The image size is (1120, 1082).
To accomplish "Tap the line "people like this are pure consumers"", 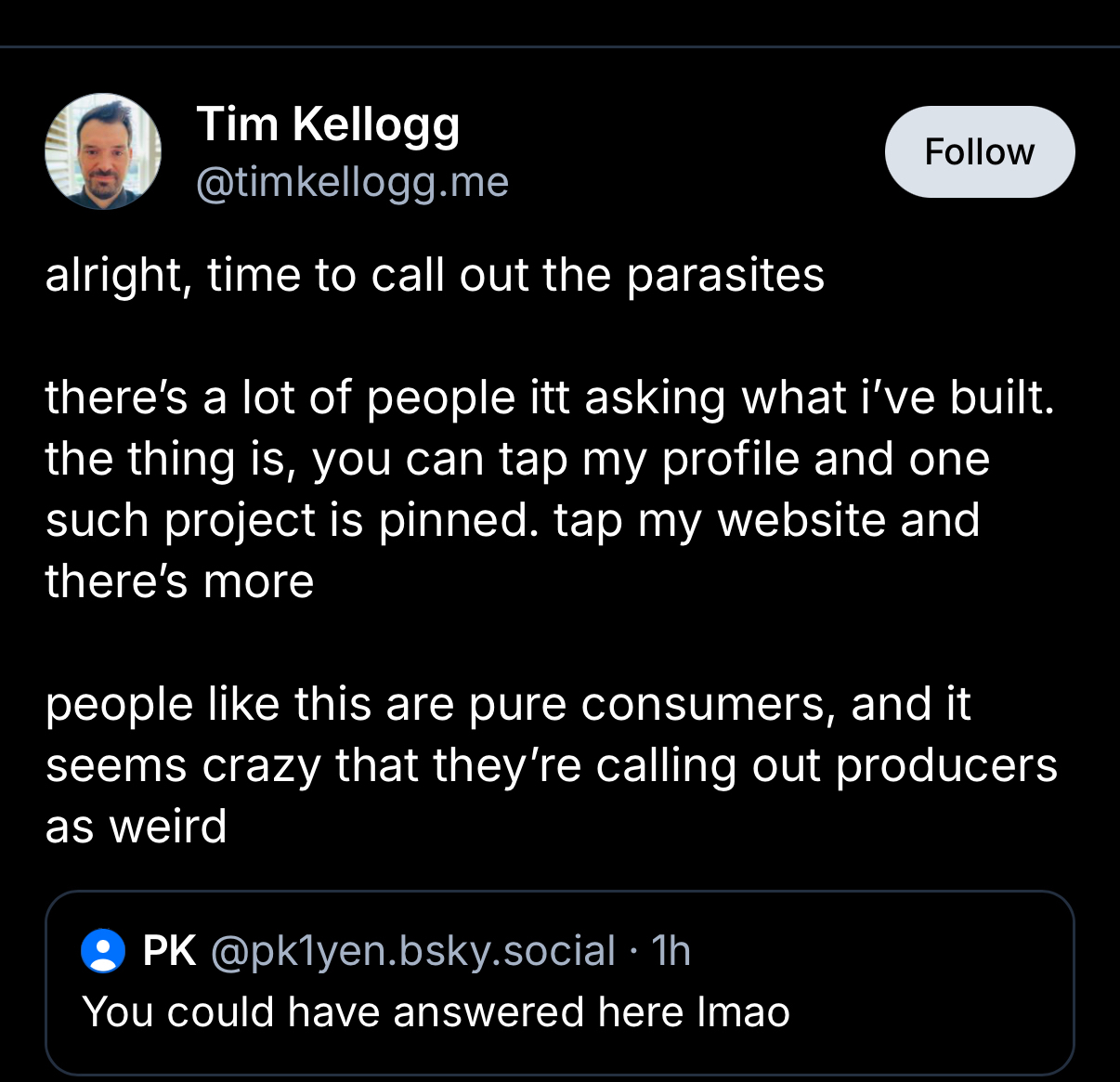I will click(508, 704).
